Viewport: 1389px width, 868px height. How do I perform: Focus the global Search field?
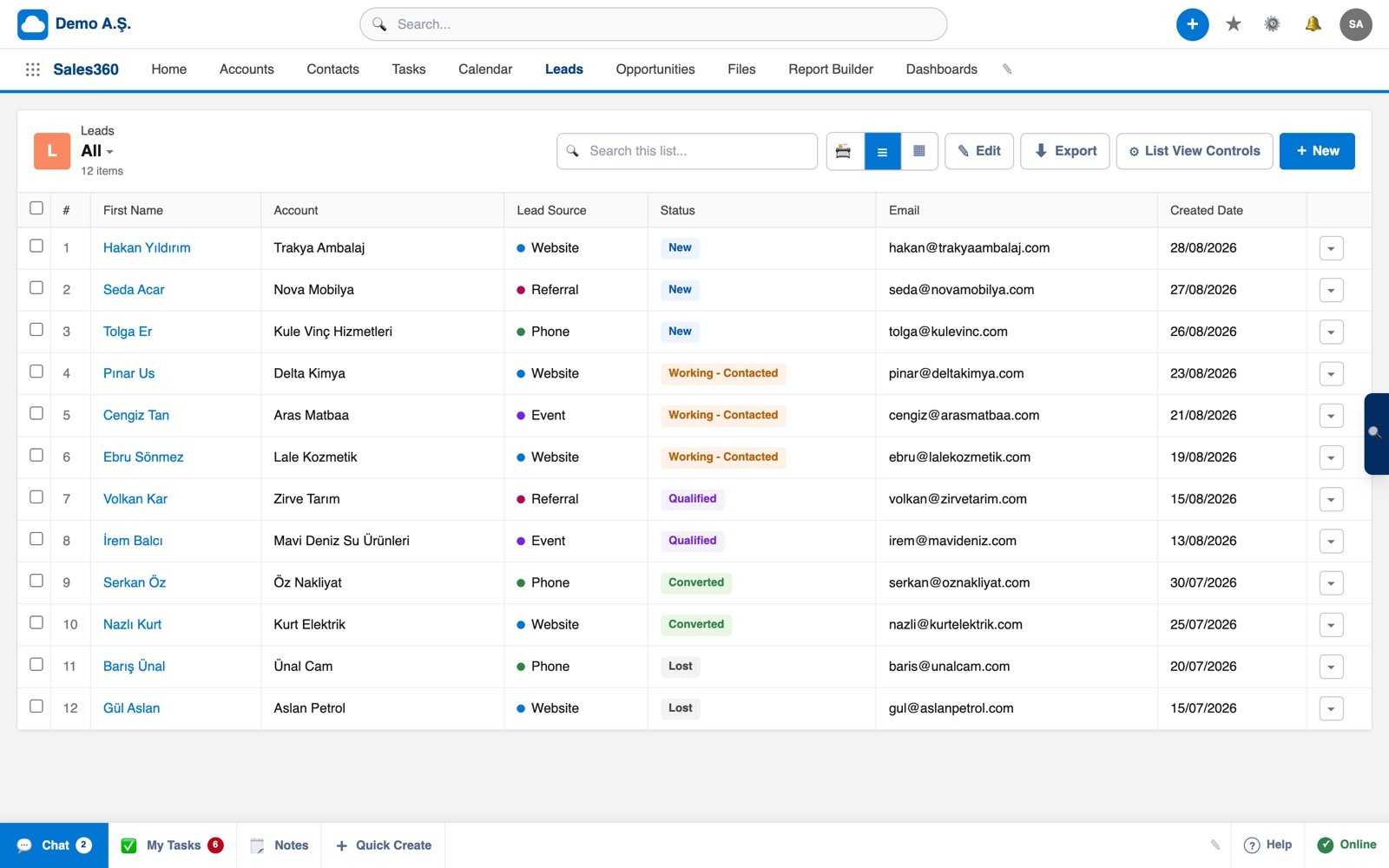click(x=653, y=24)
